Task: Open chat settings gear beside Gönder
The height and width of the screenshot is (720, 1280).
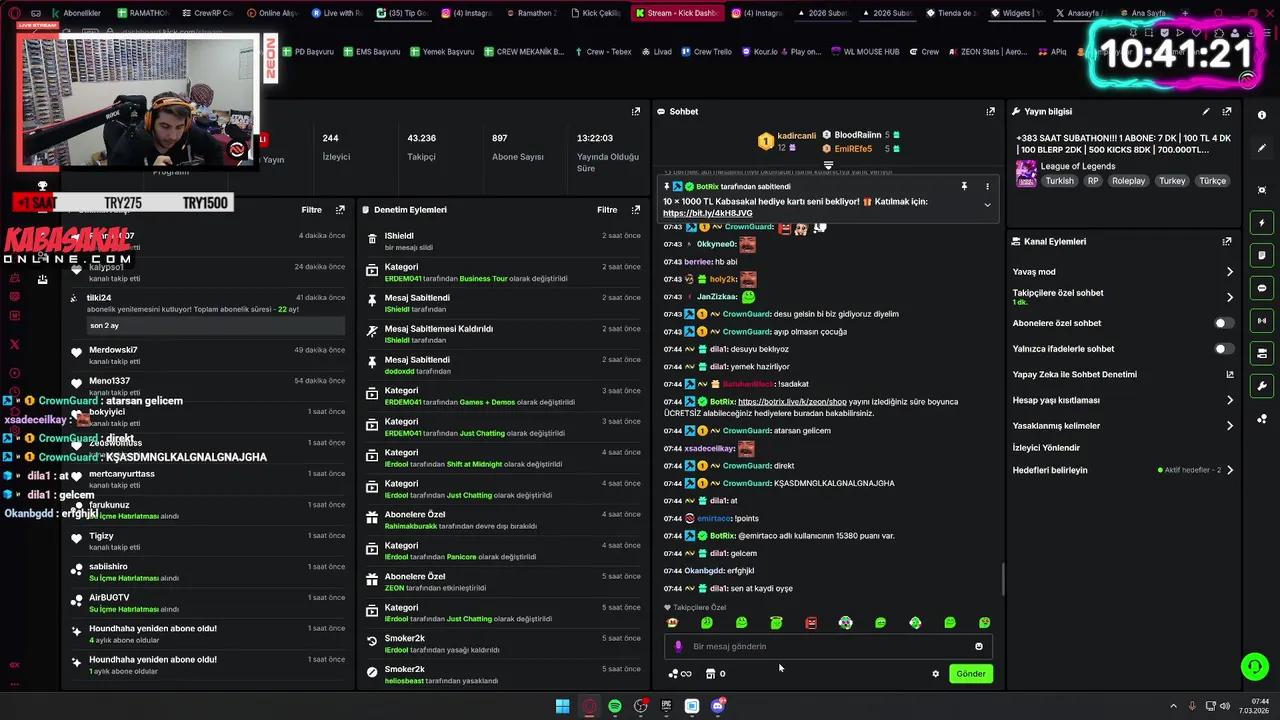Action: point(936,674)
